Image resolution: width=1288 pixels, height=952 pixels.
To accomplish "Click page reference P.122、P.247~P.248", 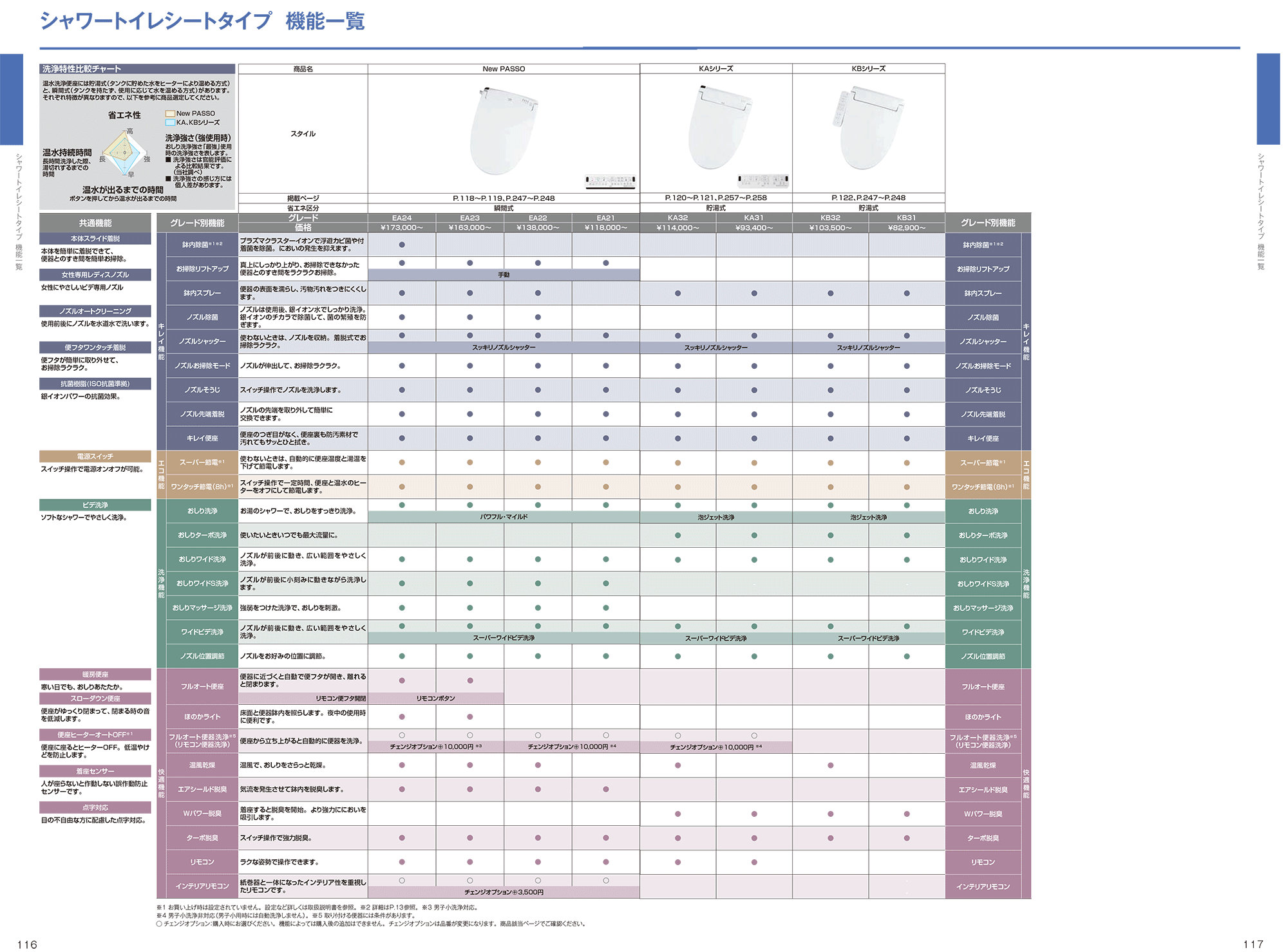I will 869,198.
